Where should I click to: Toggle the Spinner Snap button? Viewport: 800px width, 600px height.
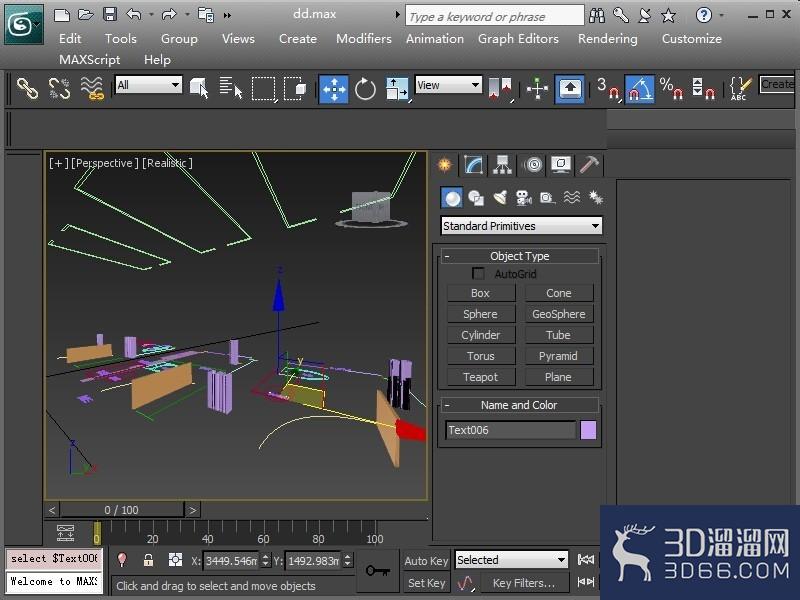pyautogui.click(x=703, y=89)
